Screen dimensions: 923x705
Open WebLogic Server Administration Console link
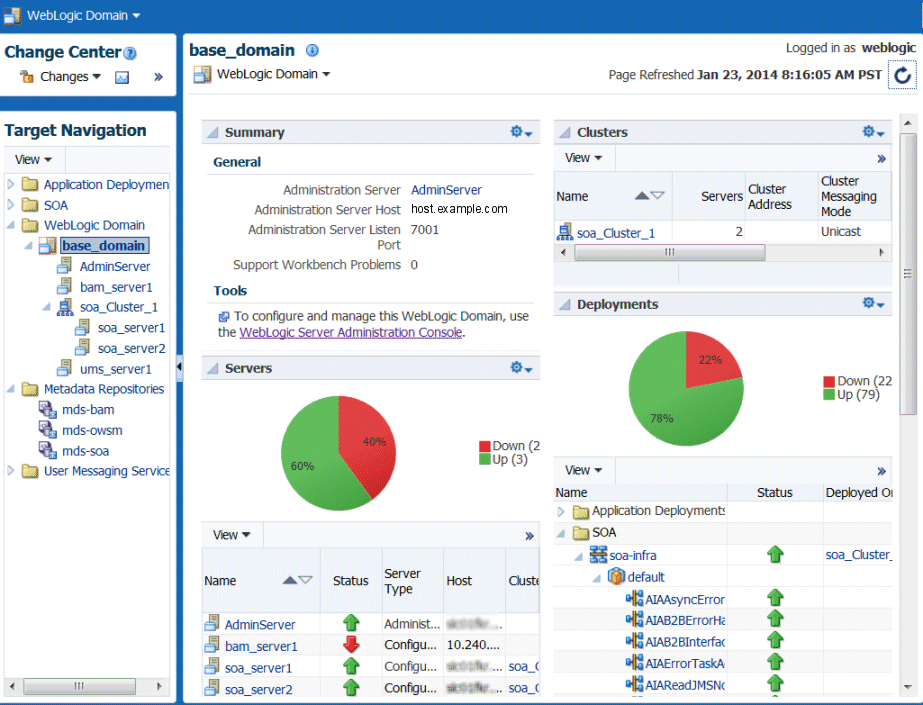[x=351, y=332]
